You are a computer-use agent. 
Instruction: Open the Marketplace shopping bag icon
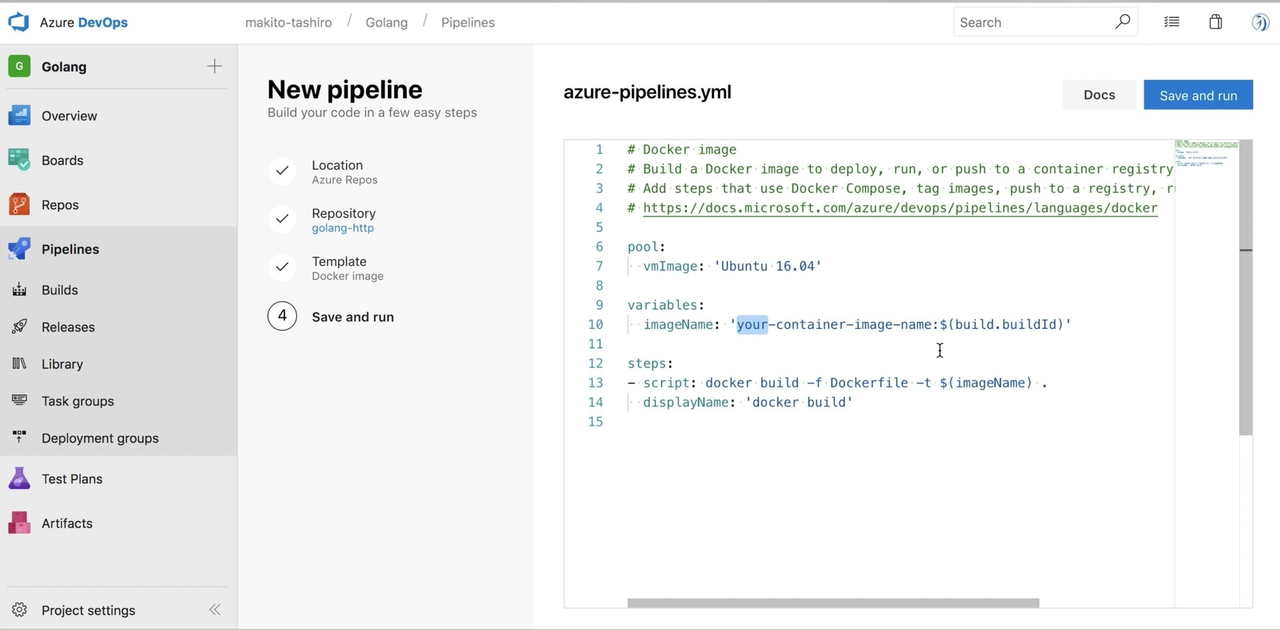pyautogui.click(x=1215, y=21)
